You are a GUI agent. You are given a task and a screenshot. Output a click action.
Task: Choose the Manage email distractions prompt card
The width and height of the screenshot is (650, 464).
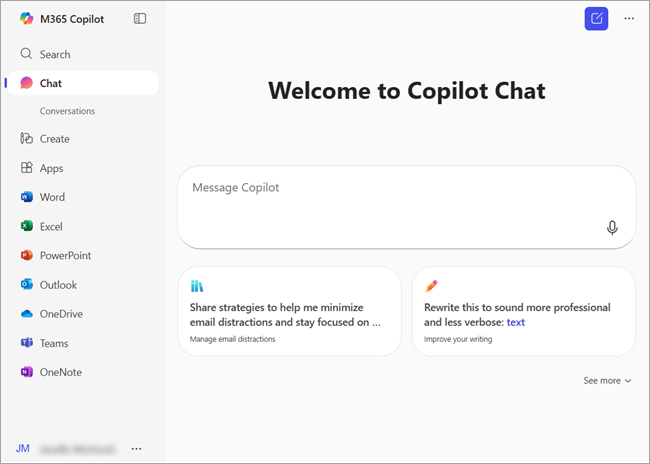[x=289, y=311]
